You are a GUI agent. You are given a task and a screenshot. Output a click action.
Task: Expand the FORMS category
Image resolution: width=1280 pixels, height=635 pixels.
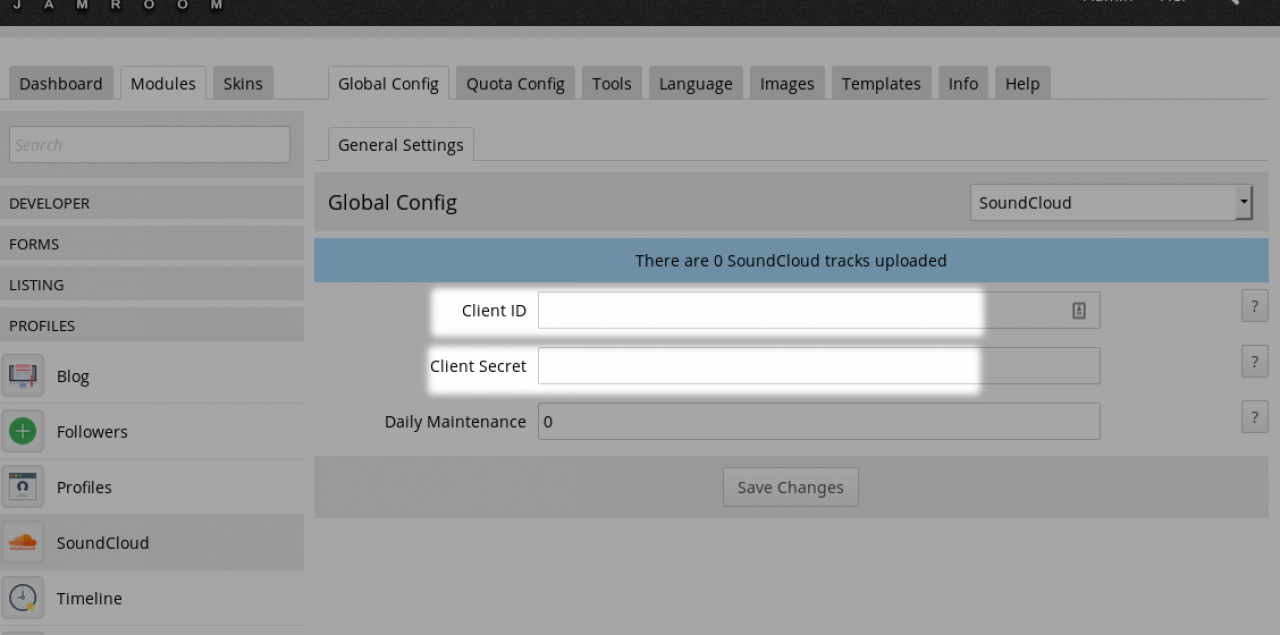[x=152, y=244]
